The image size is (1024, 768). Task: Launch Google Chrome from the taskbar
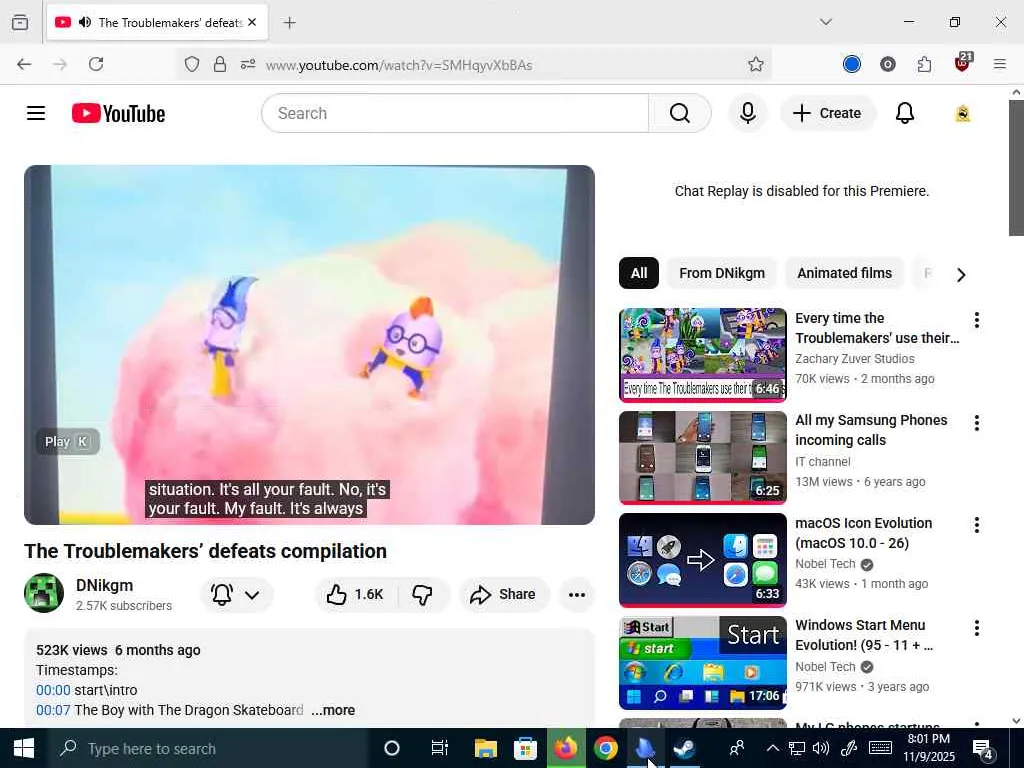[605, 748]
